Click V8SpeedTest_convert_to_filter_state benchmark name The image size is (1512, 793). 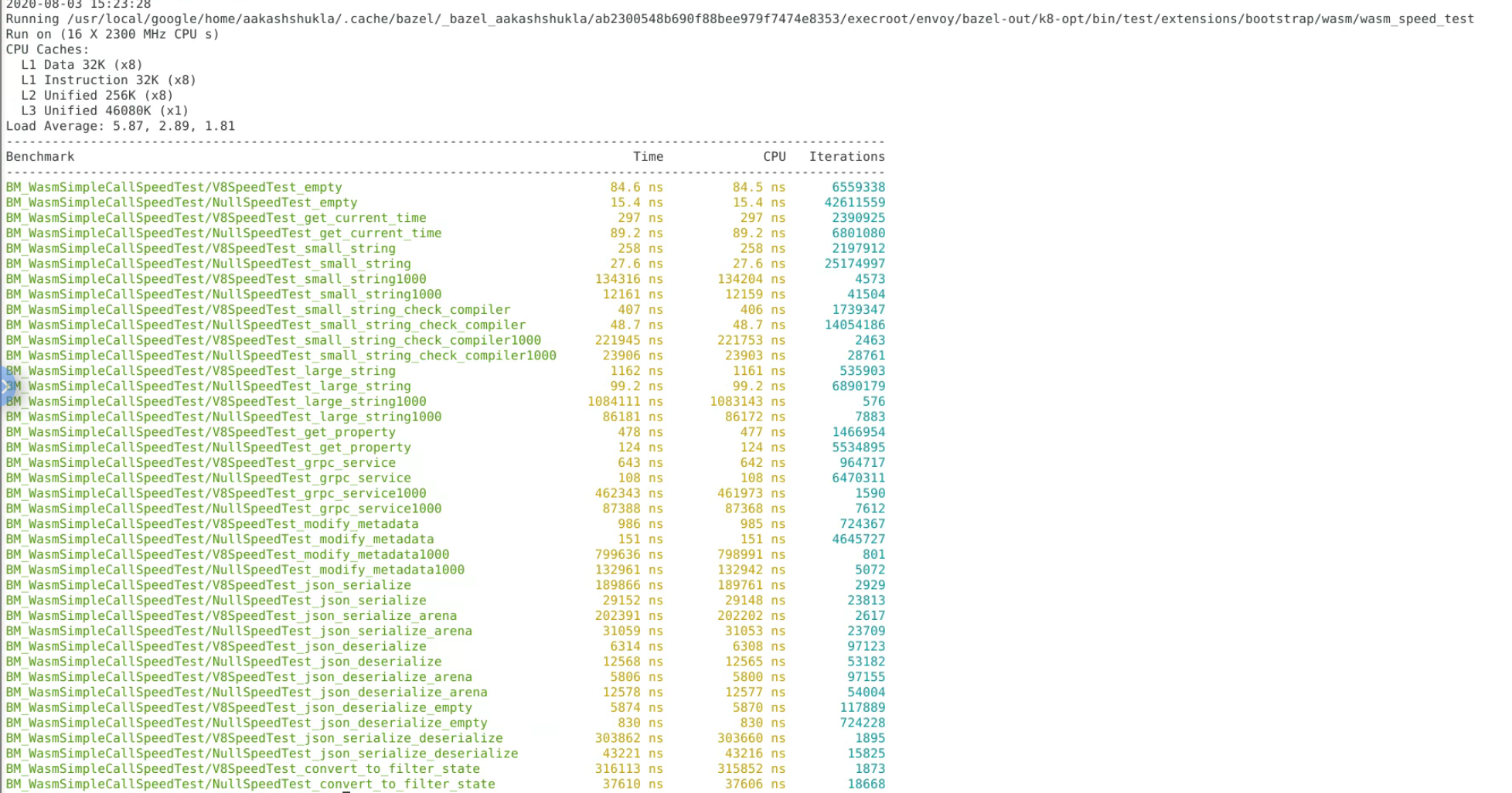(x=243, y=769)
